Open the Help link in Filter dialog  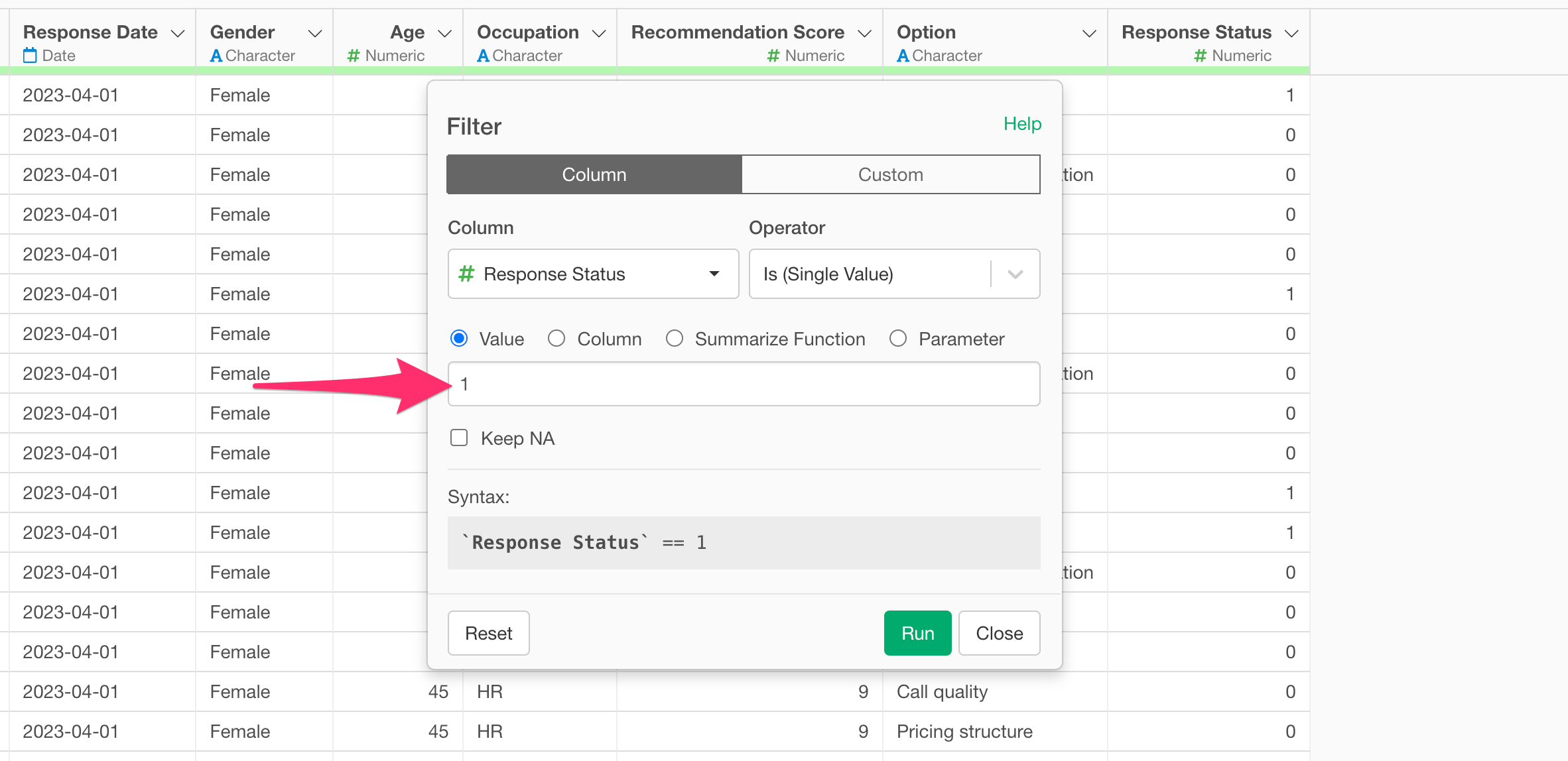click(1022, 124)
